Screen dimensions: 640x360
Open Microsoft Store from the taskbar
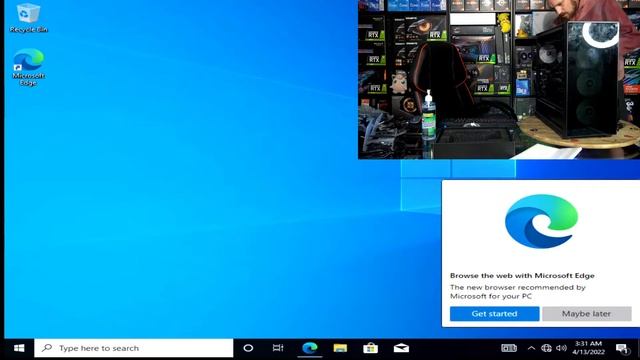(370, 348)
